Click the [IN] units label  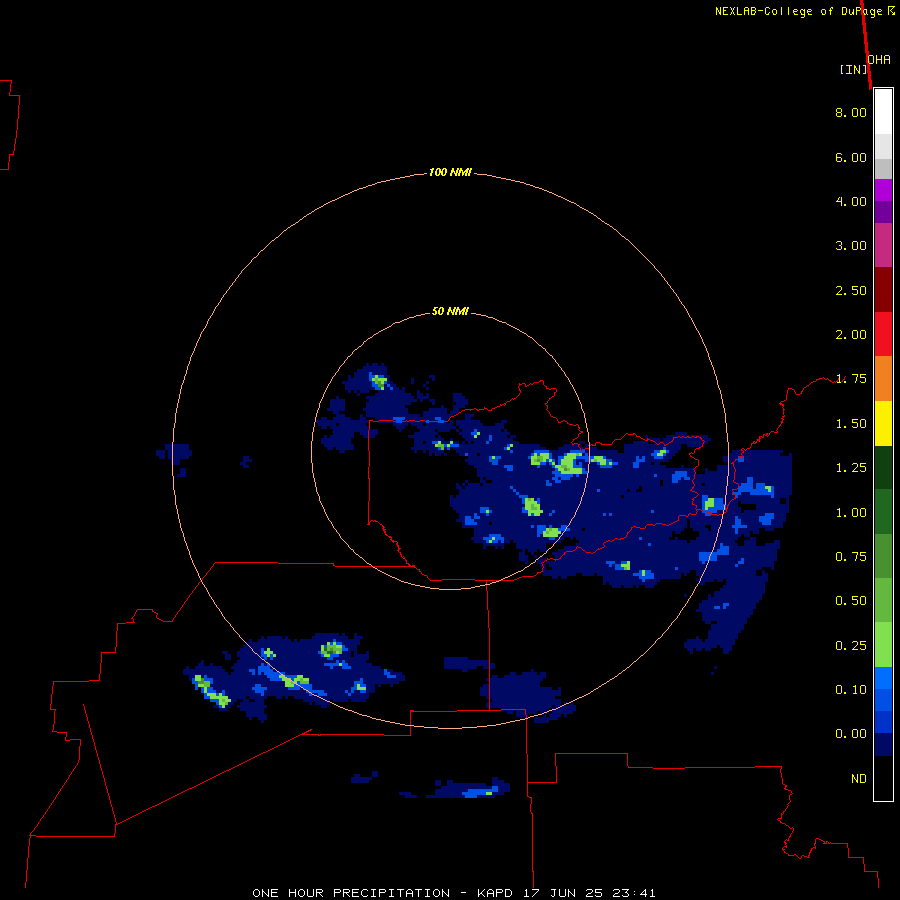pos(854,69)
